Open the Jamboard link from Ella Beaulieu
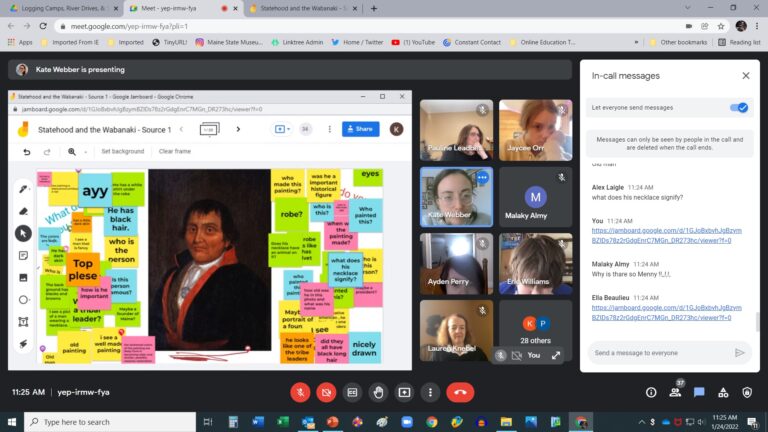 [x=666, y=312]
